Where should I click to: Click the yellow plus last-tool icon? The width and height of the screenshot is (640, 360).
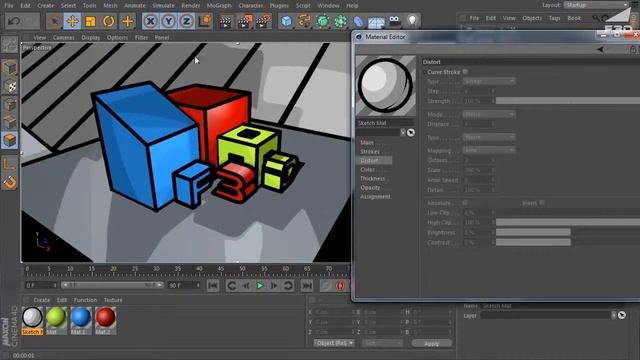127,21
